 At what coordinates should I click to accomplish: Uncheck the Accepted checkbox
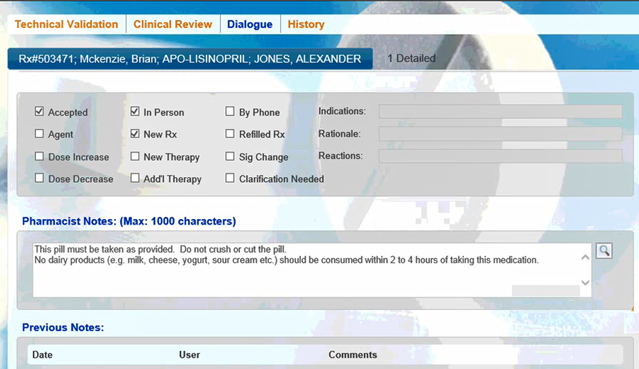(39, 111)
